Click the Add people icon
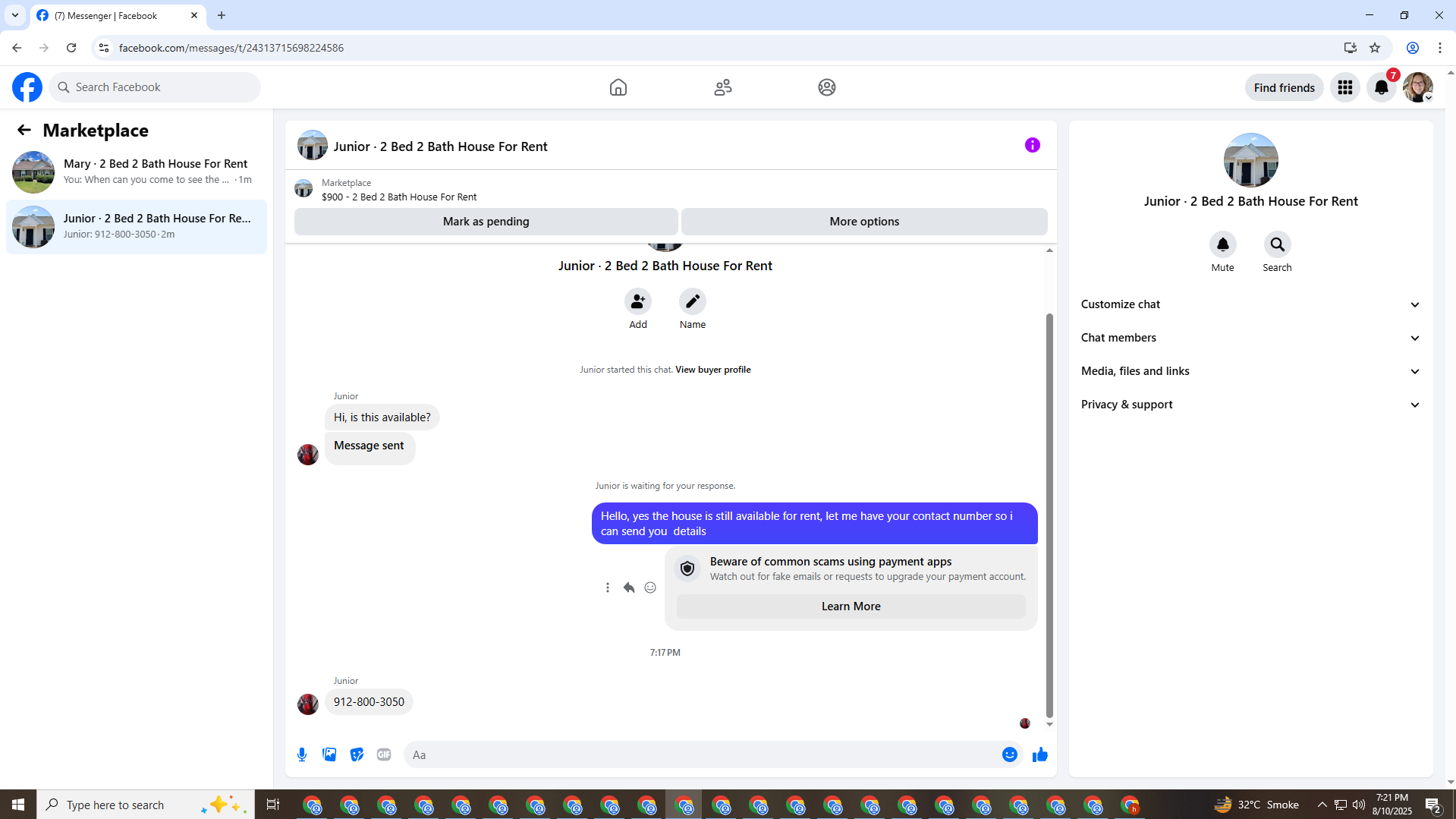This screenshot has width=1456, height=819. coord(638,301)
